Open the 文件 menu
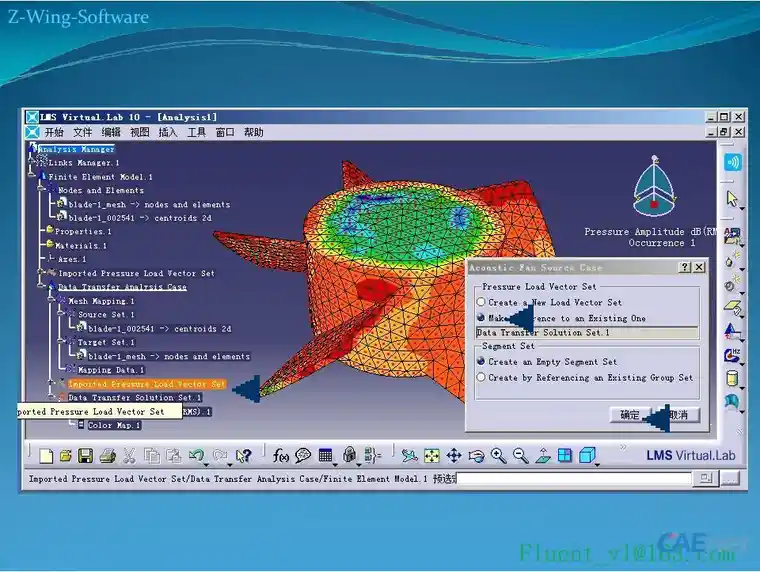Screen dimensions: 760x572 coord(82,132)
